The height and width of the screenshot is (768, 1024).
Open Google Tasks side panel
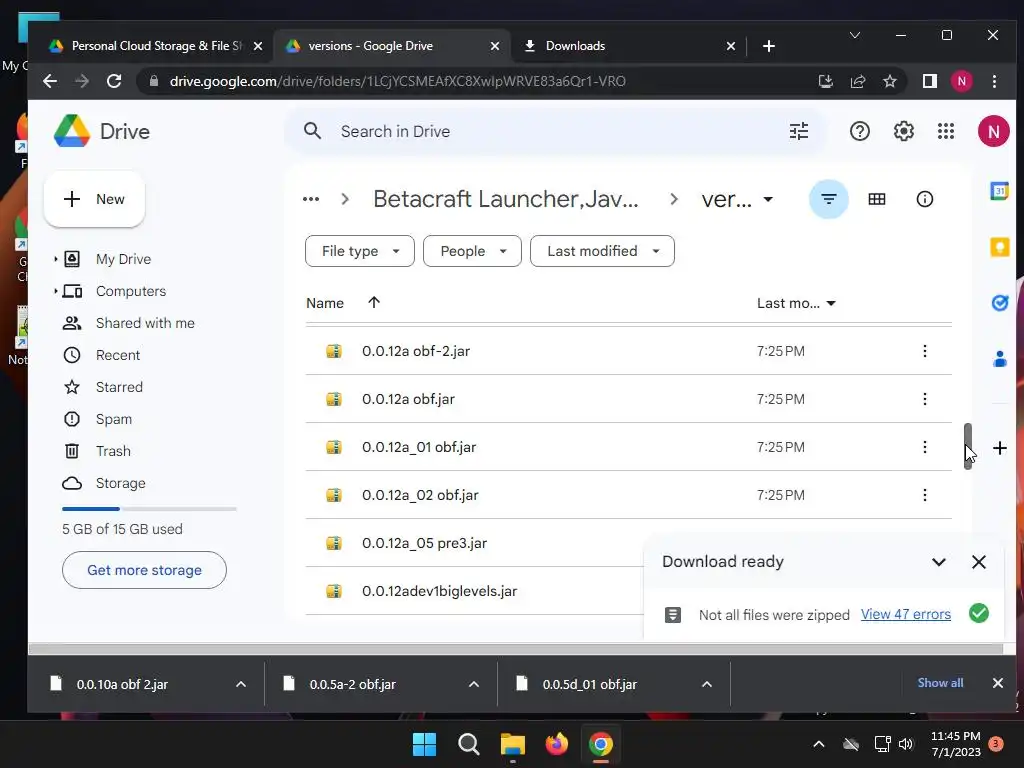pos(999,303)
